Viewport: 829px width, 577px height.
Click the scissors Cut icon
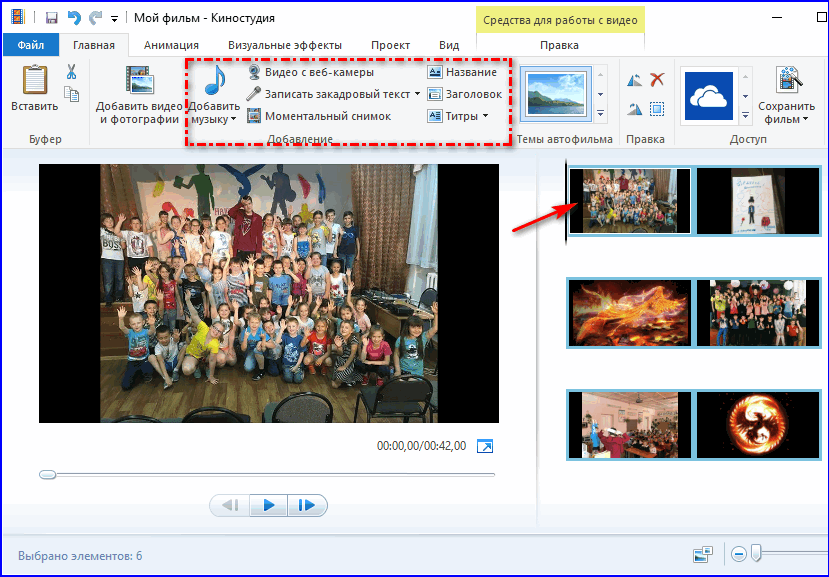click(72, 72)
